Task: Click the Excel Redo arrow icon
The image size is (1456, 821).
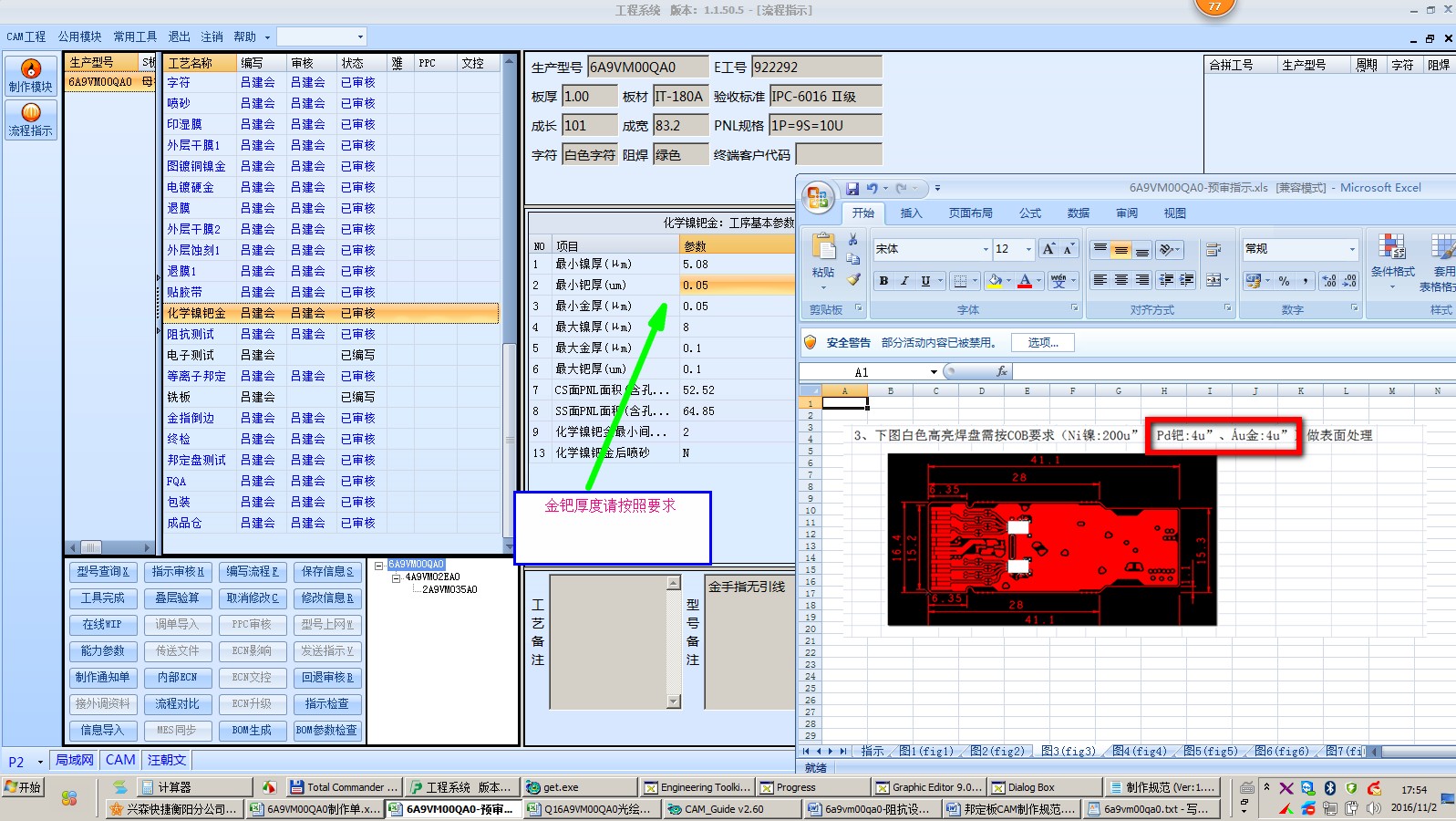Action: 902,188
